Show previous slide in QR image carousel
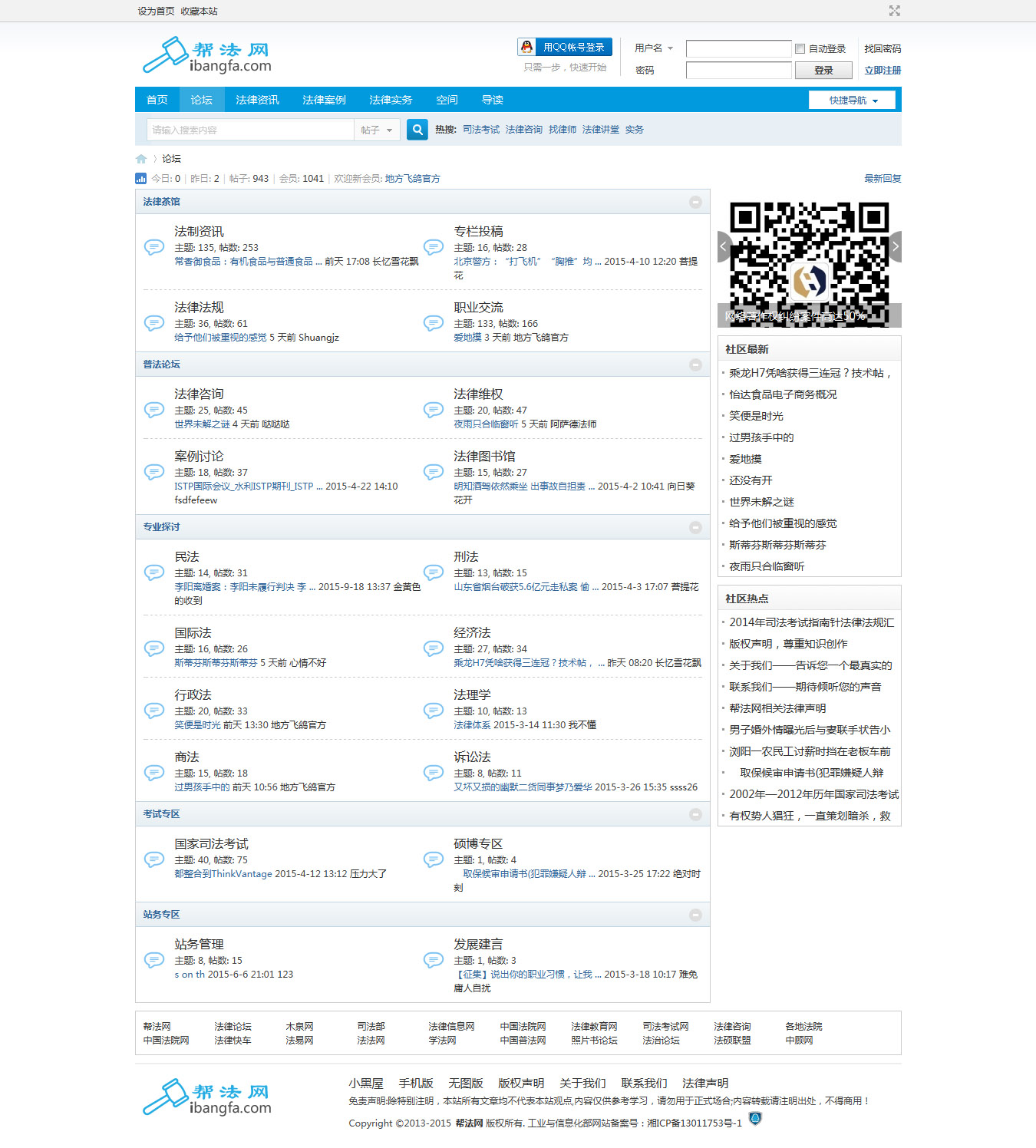The image size is (1036, 1148). point(723,246)
